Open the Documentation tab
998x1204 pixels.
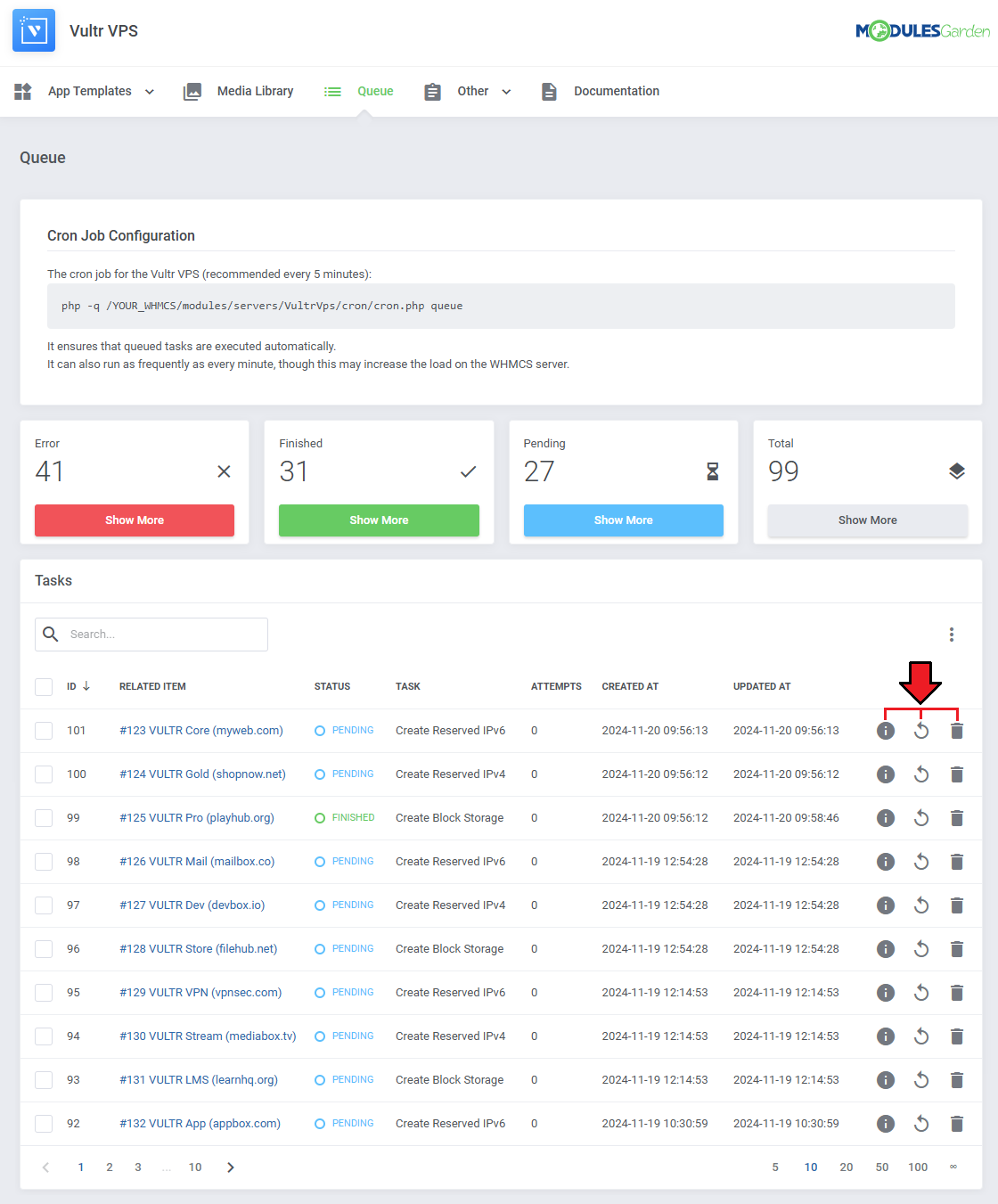(x=600, y=91)
